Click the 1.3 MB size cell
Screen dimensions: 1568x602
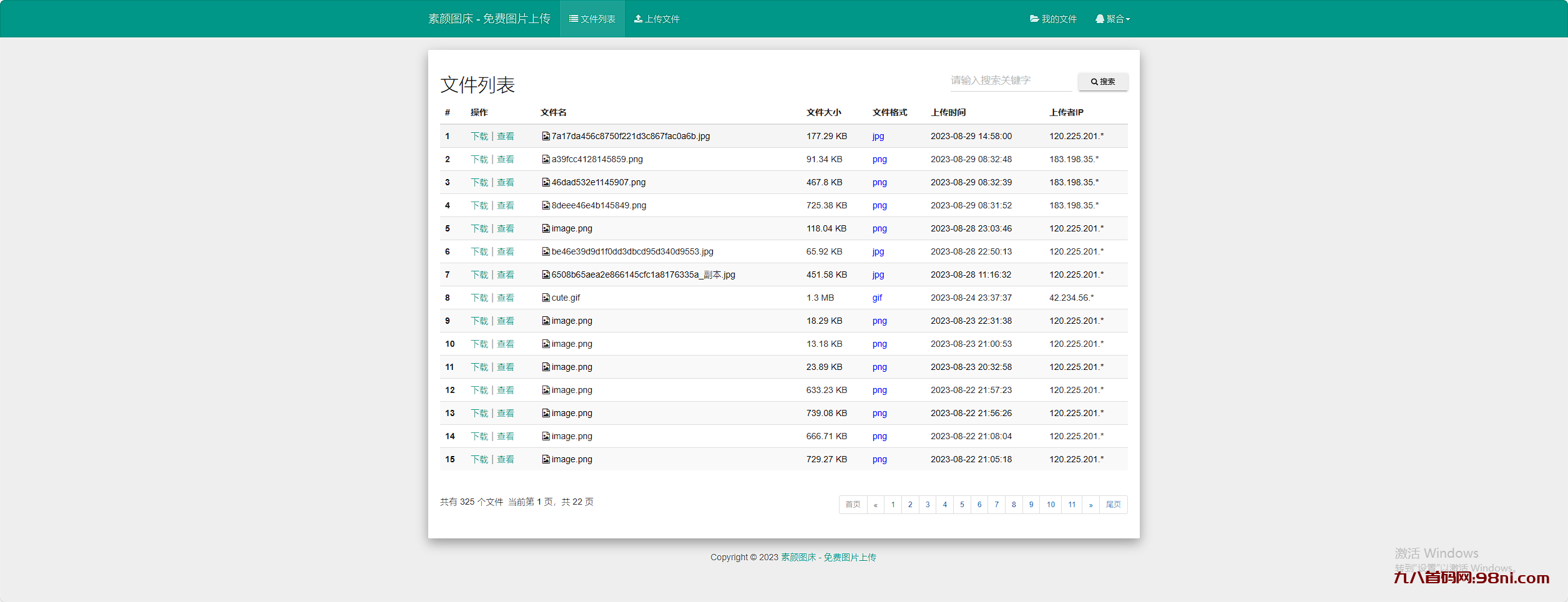click(820, 298)
